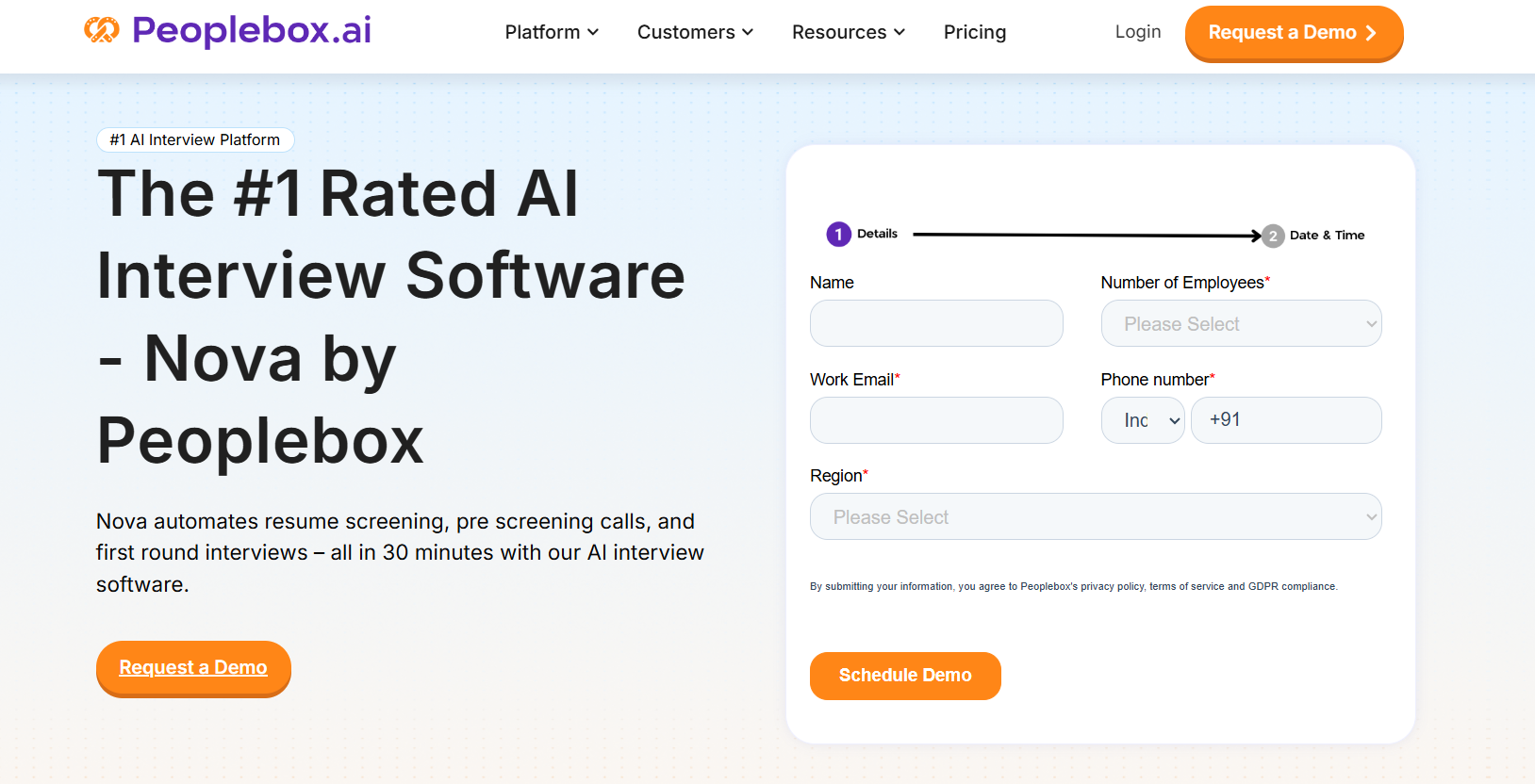Expand the Resources chevron arrow
The width and height of the screenshot is (1535, 784).
click(900, 33)
